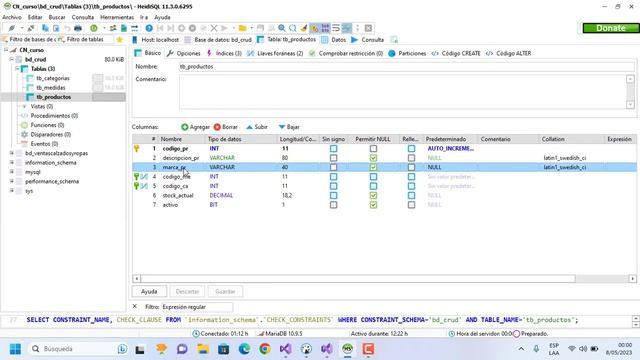Open the Consulta menu in menu bar

pyautogui.click(x=82, y=17)
